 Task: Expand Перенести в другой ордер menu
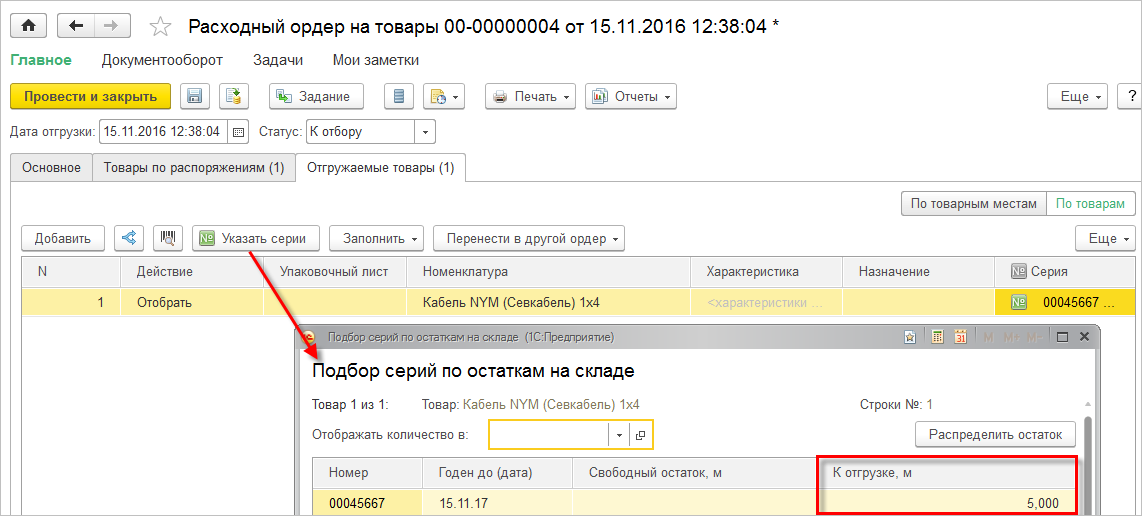coord(528,238)
